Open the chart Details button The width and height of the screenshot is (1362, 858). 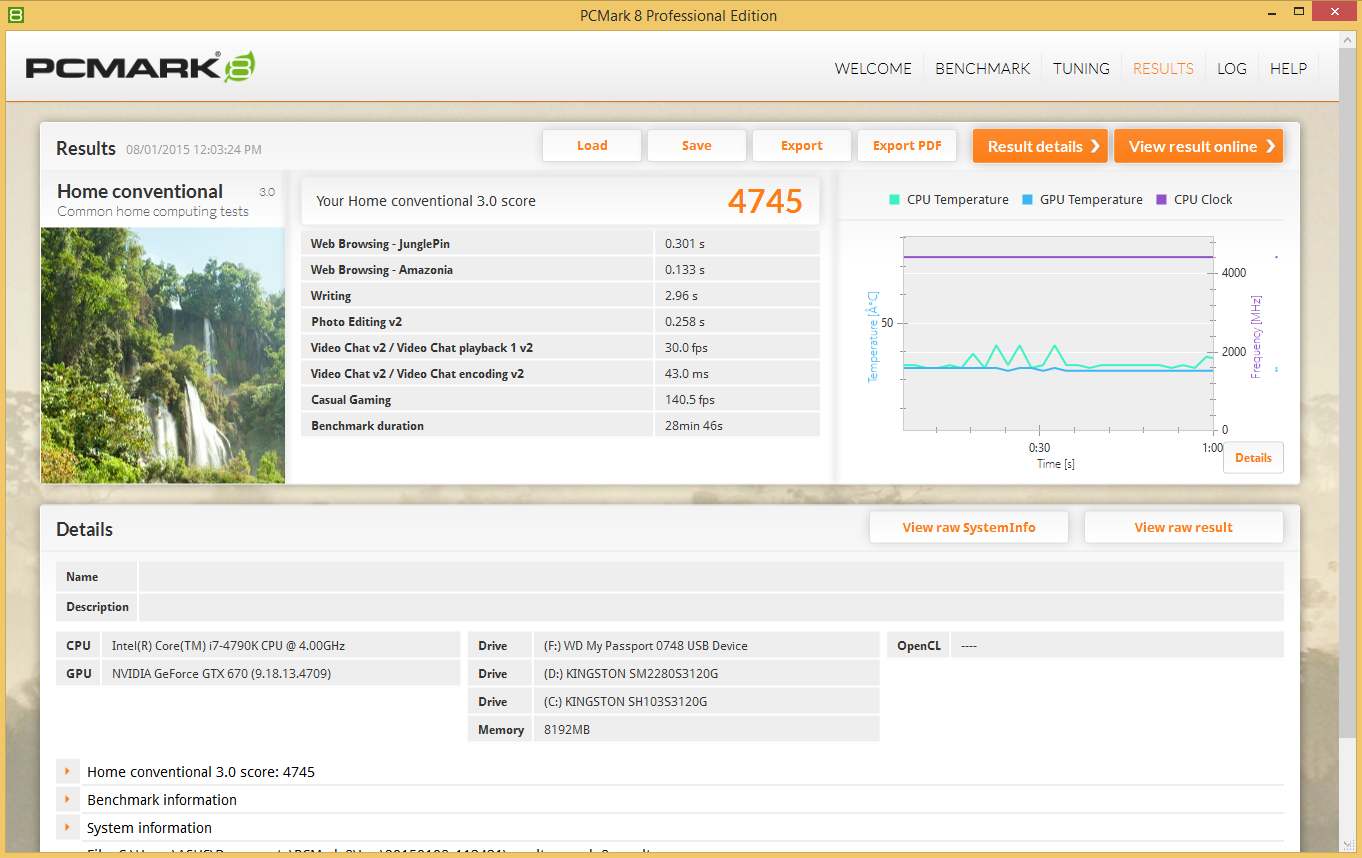click(x=1253, y=458)
